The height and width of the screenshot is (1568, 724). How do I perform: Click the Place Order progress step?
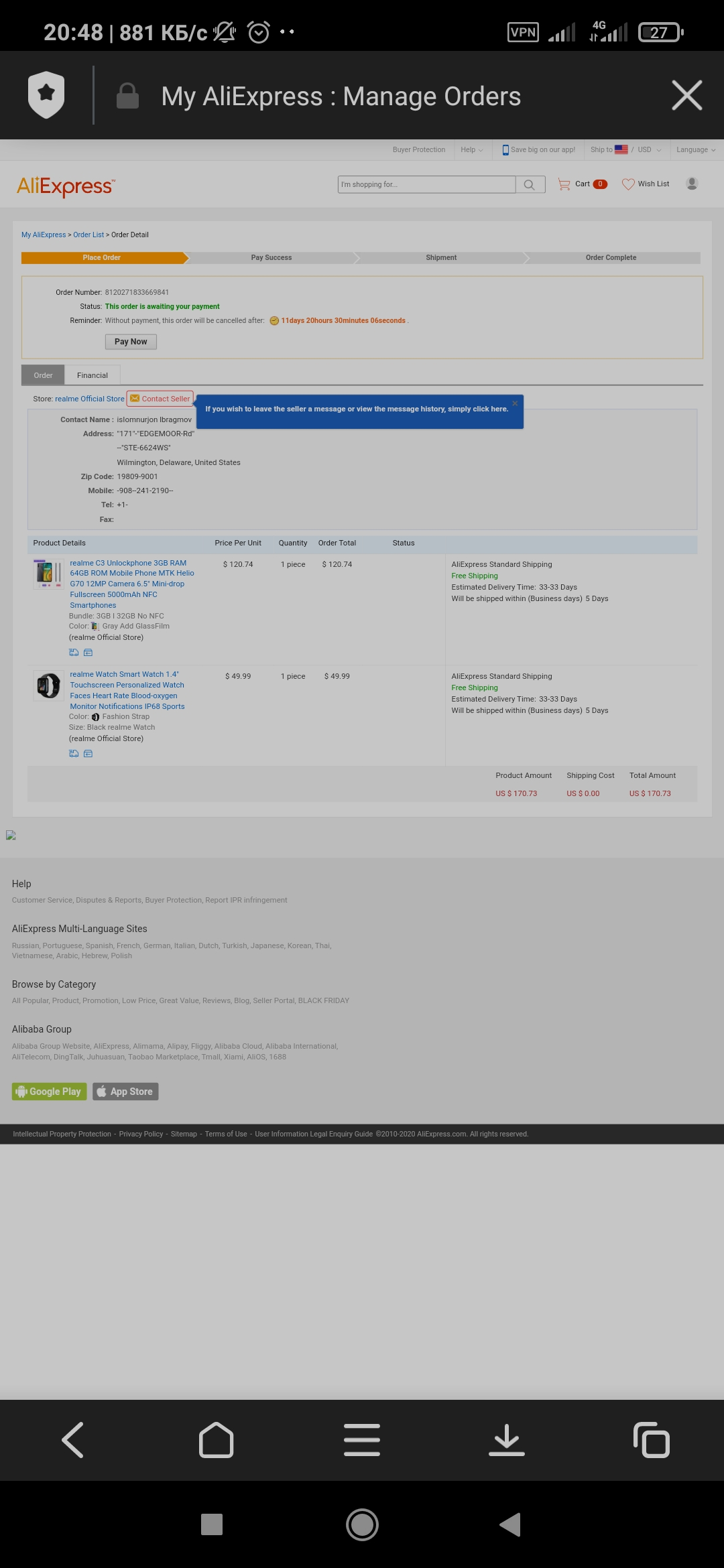click(x=102, y=258)
